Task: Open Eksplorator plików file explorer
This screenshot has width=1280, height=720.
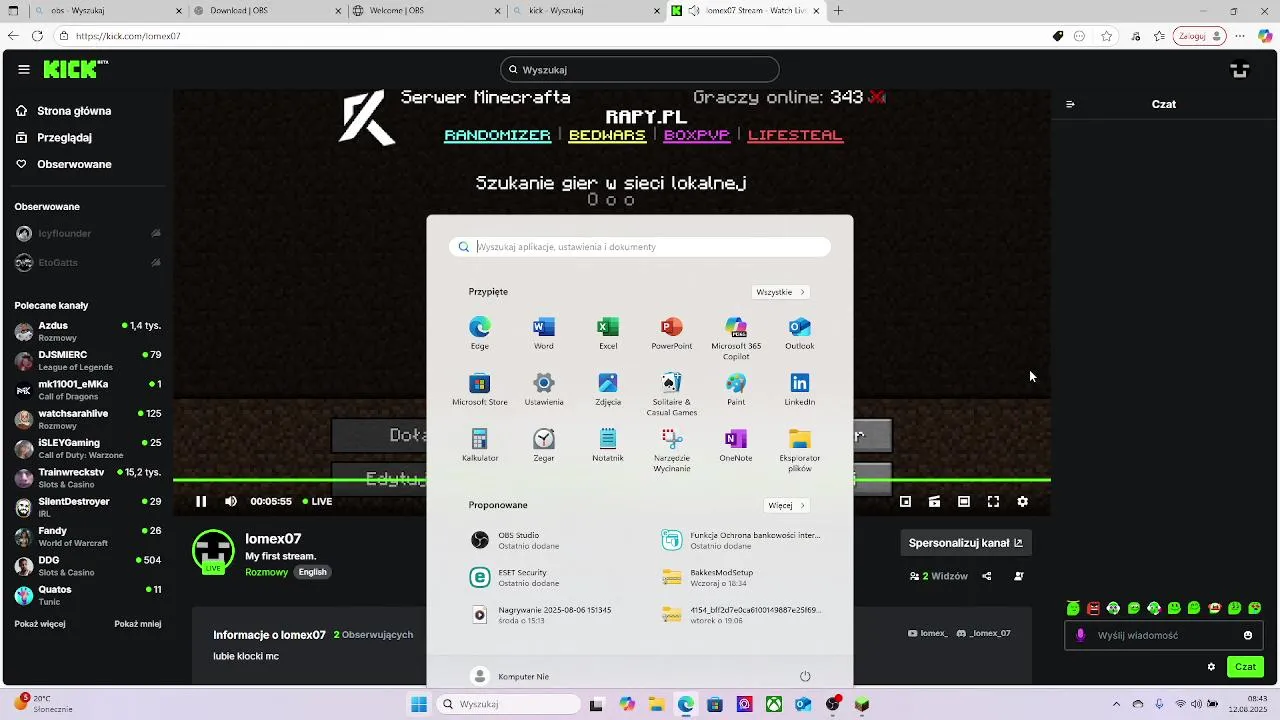Action: click(800, 450)
